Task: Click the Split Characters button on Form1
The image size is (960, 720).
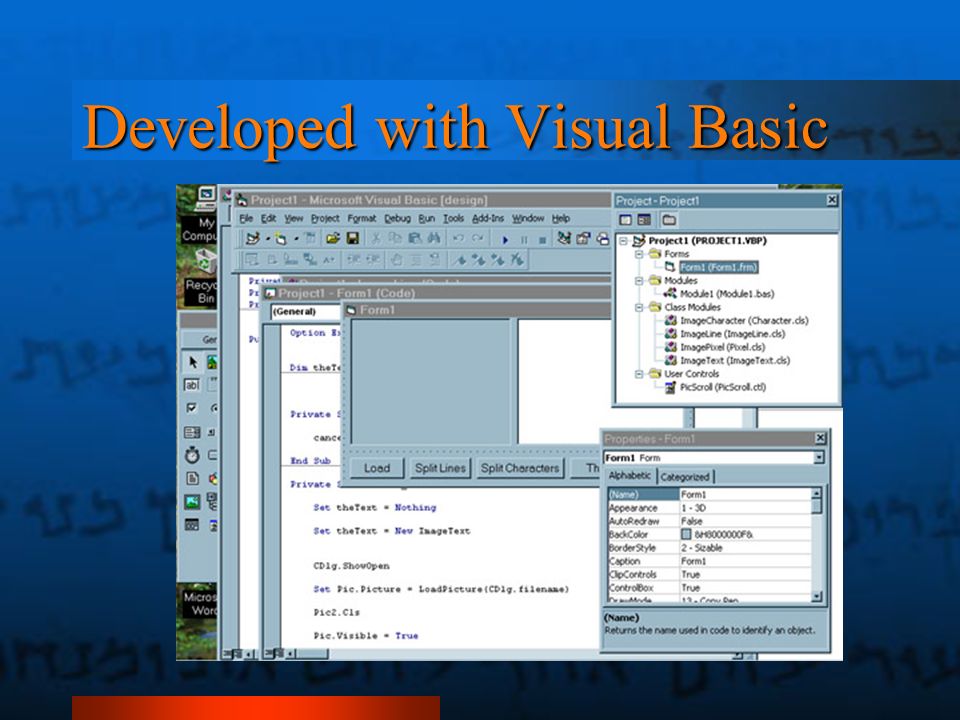Action: tap(520, 468)
